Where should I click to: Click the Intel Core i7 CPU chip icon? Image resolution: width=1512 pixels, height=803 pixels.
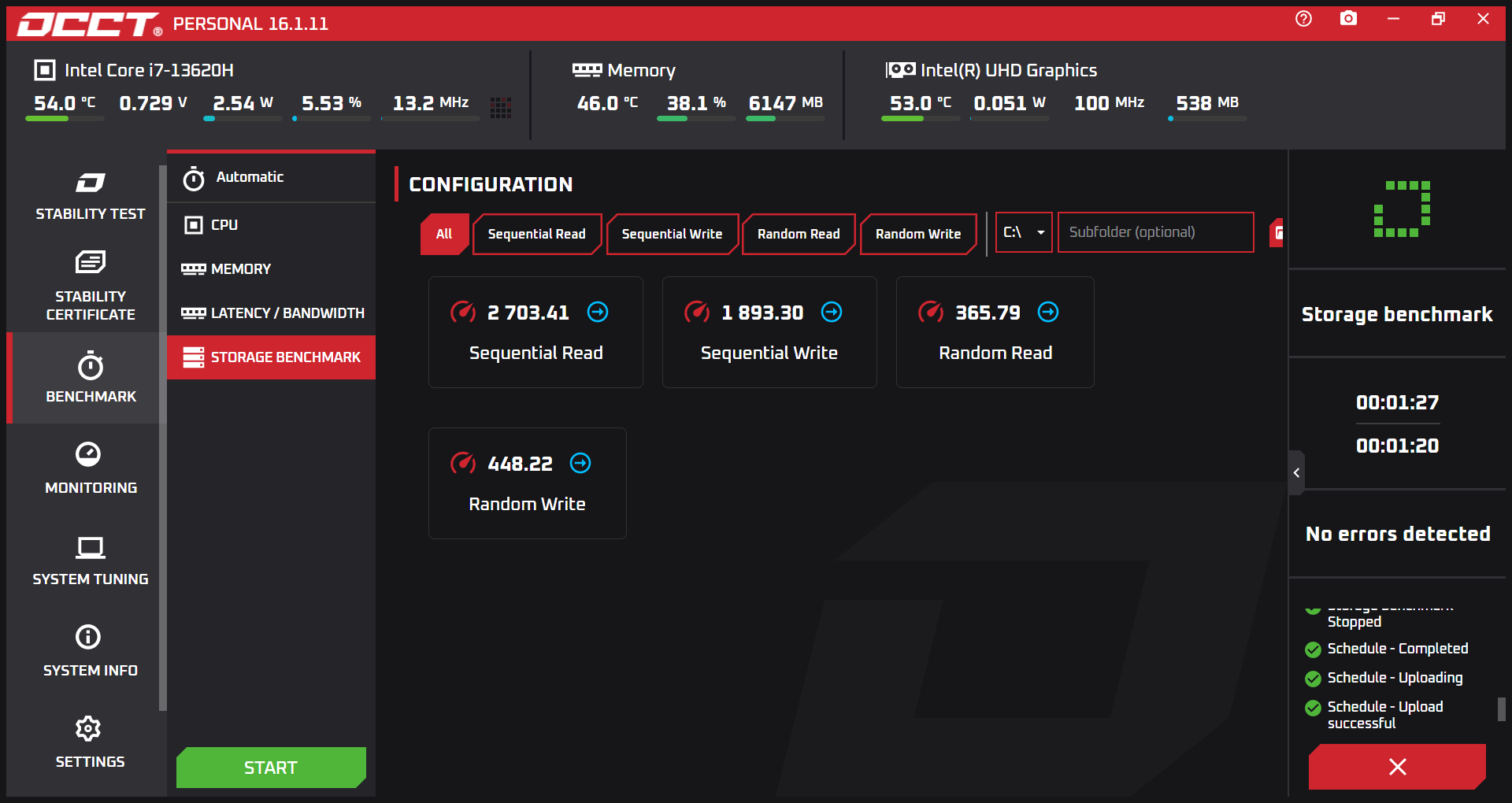point(45,70)
